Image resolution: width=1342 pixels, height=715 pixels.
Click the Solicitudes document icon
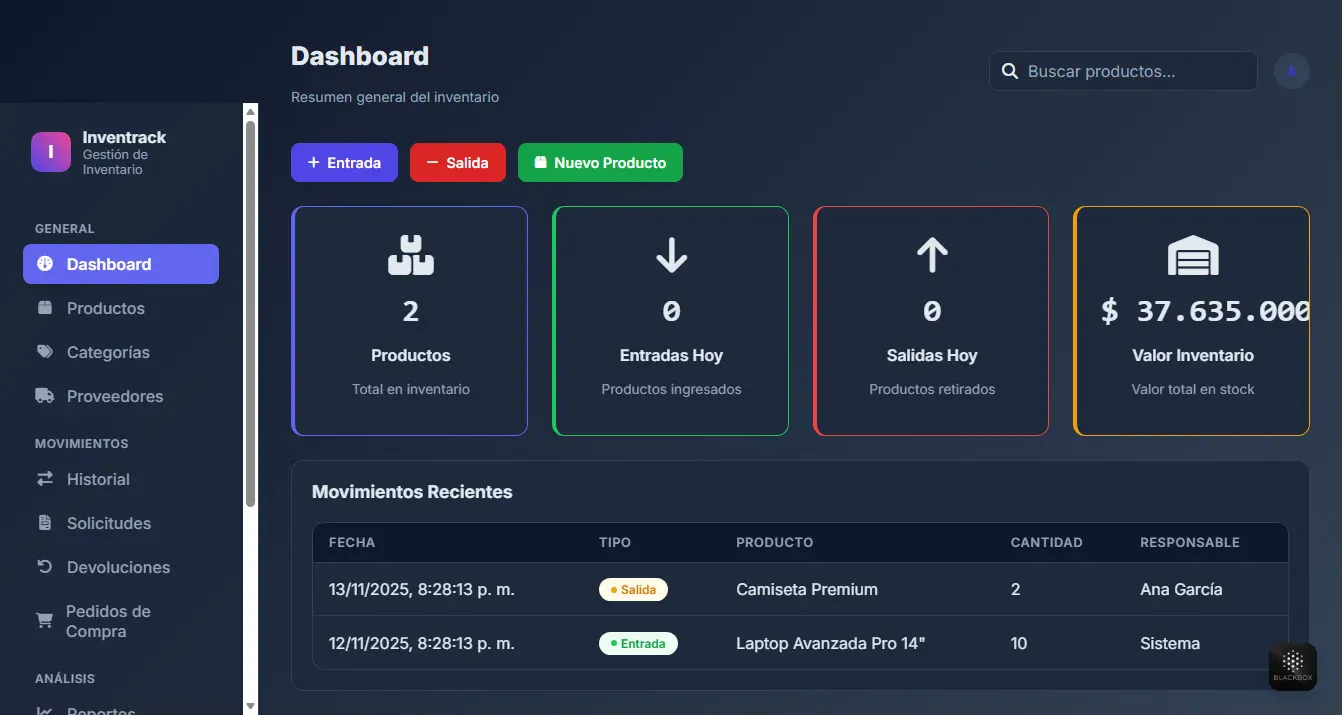44,523
